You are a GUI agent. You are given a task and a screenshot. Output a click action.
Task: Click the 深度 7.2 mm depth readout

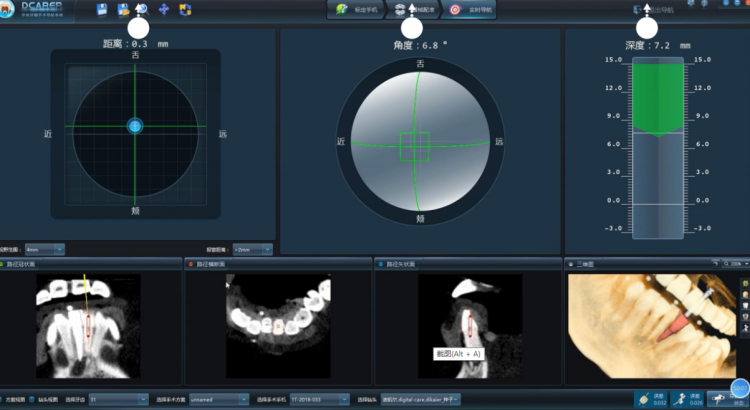[658, 45]
